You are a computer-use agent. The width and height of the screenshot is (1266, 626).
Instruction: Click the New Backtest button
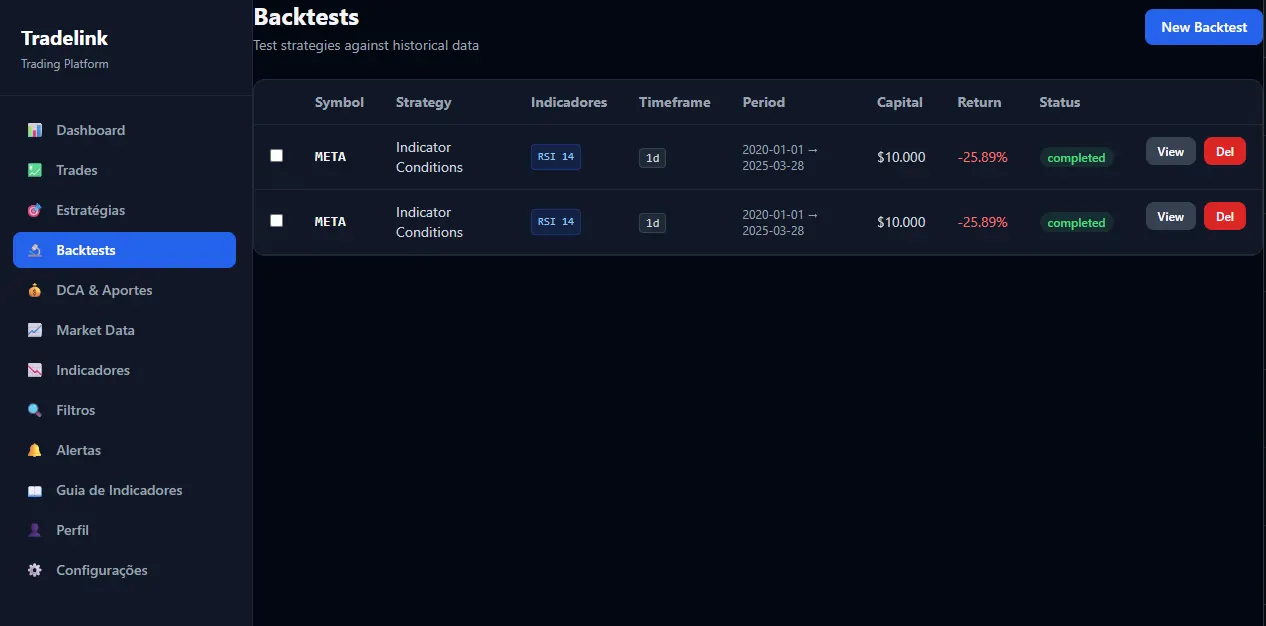click(x=1204, y=27)
